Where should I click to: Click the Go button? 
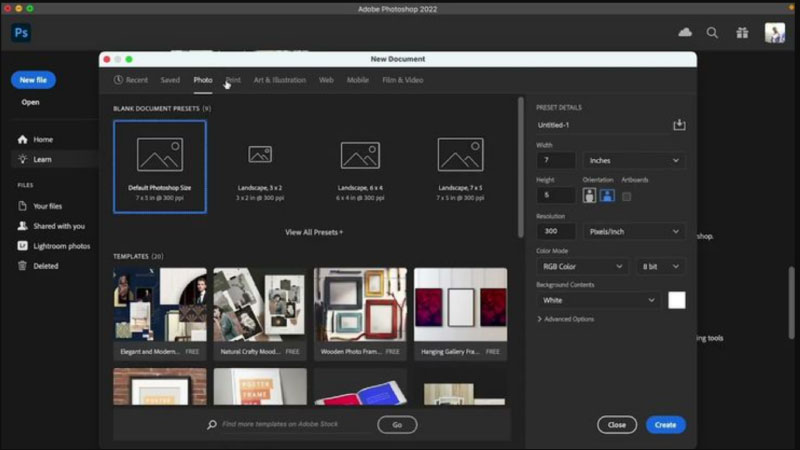pyautogui.click(x=397, y=425)
